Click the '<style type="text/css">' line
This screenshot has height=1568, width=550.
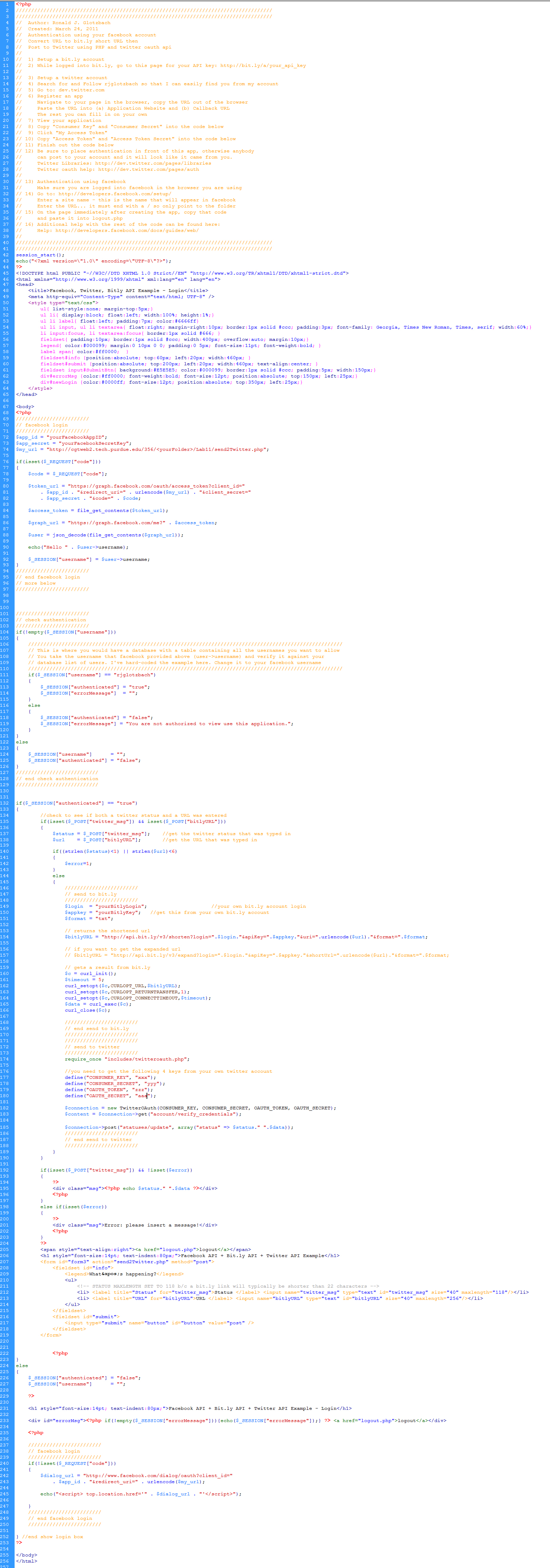click(x=63, y=302)
